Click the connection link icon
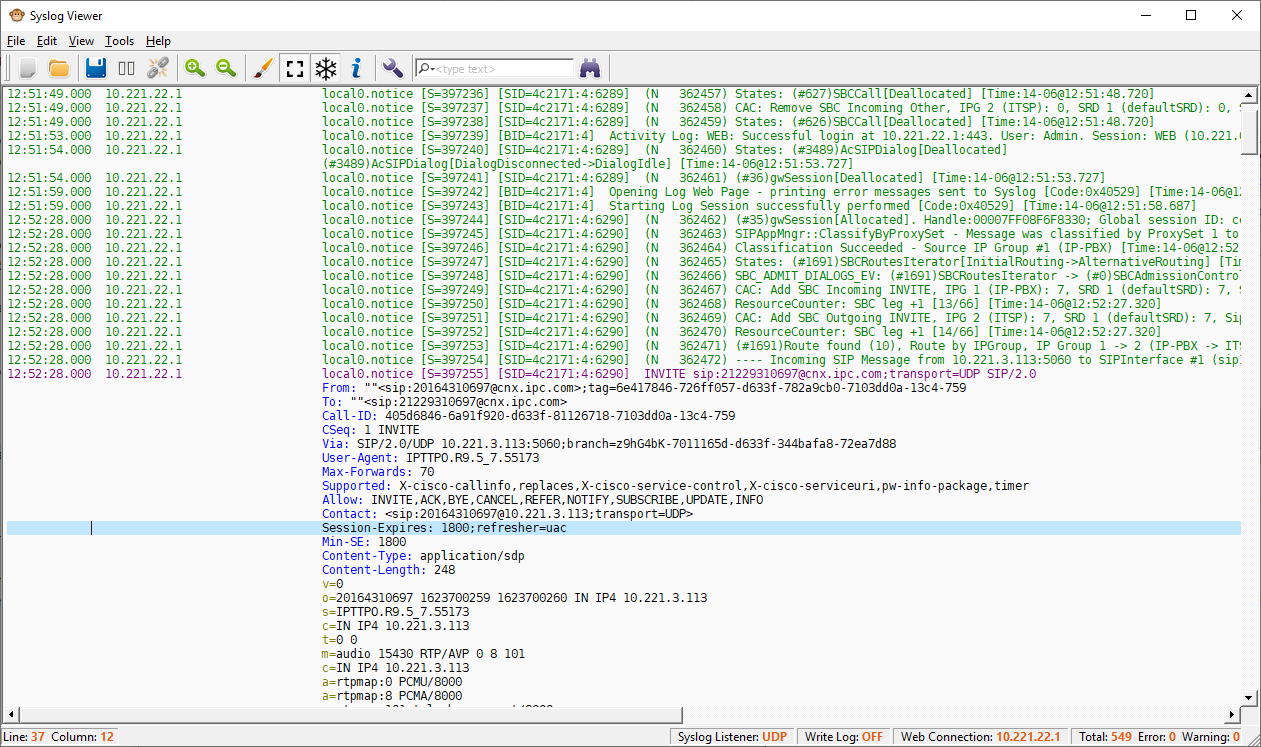This screenshot has width=1261, height=747. click(158, 68)
